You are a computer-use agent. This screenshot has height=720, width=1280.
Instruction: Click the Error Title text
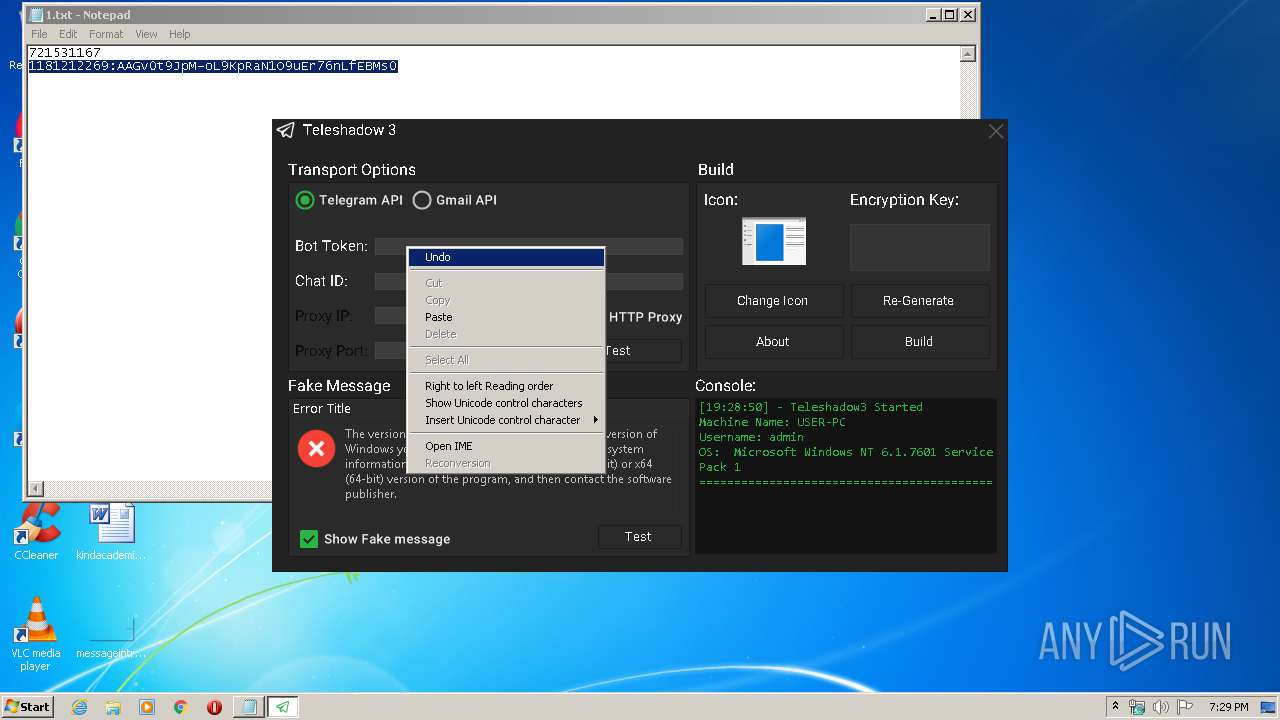(322, 409)
